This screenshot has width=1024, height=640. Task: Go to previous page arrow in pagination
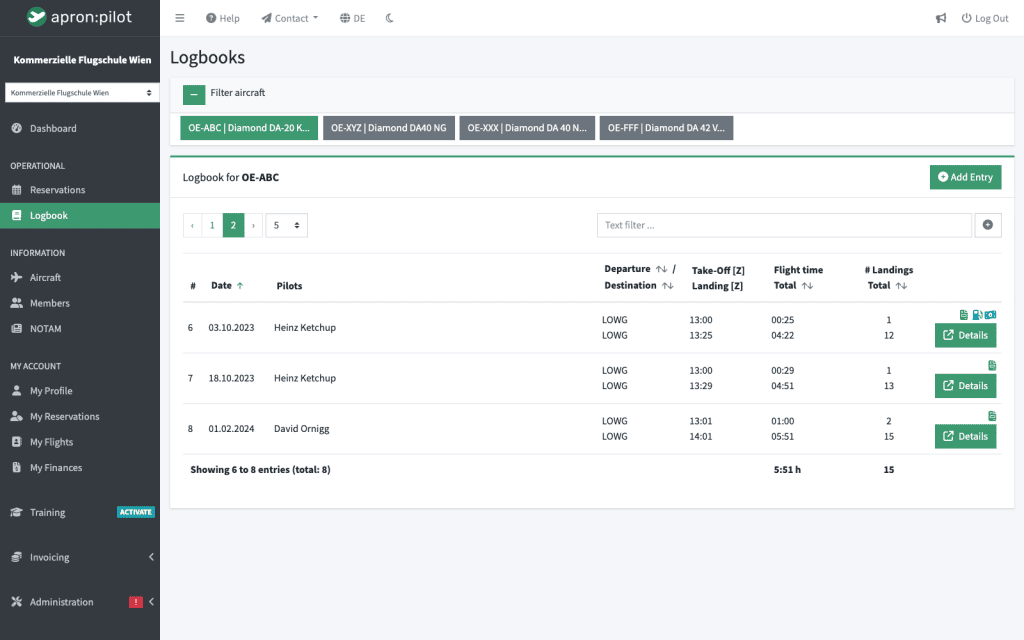click(192, 225)
